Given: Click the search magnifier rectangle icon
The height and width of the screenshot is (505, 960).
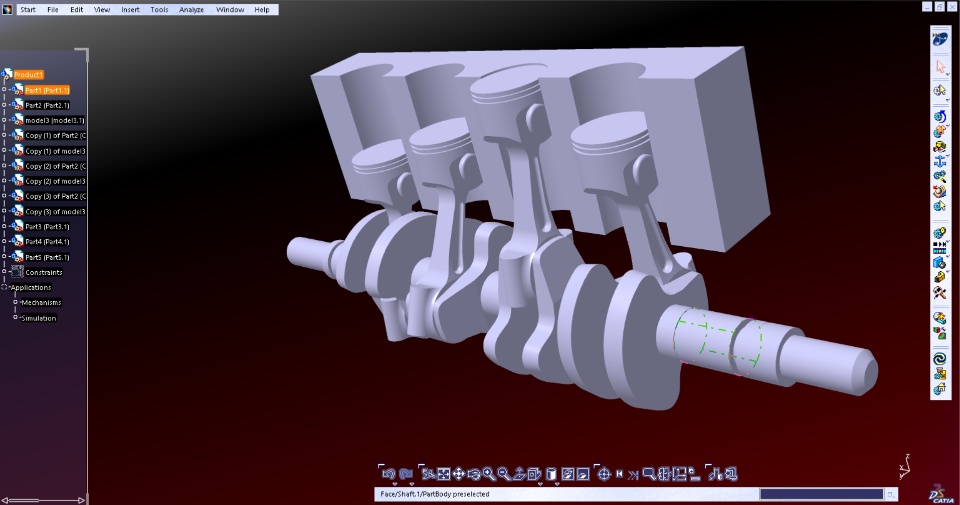Looking at the screenshot, I should [x=648, y=474].
